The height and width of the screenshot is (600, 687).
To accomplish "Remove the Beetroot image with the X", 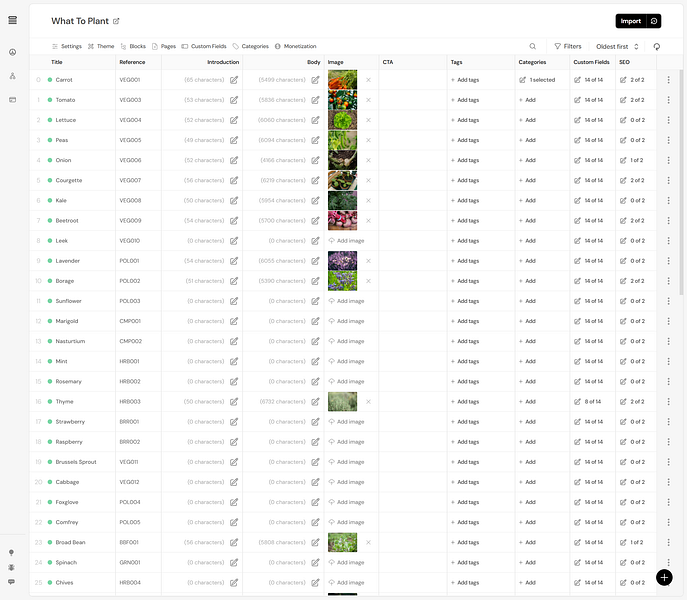I will click(368, 220).
